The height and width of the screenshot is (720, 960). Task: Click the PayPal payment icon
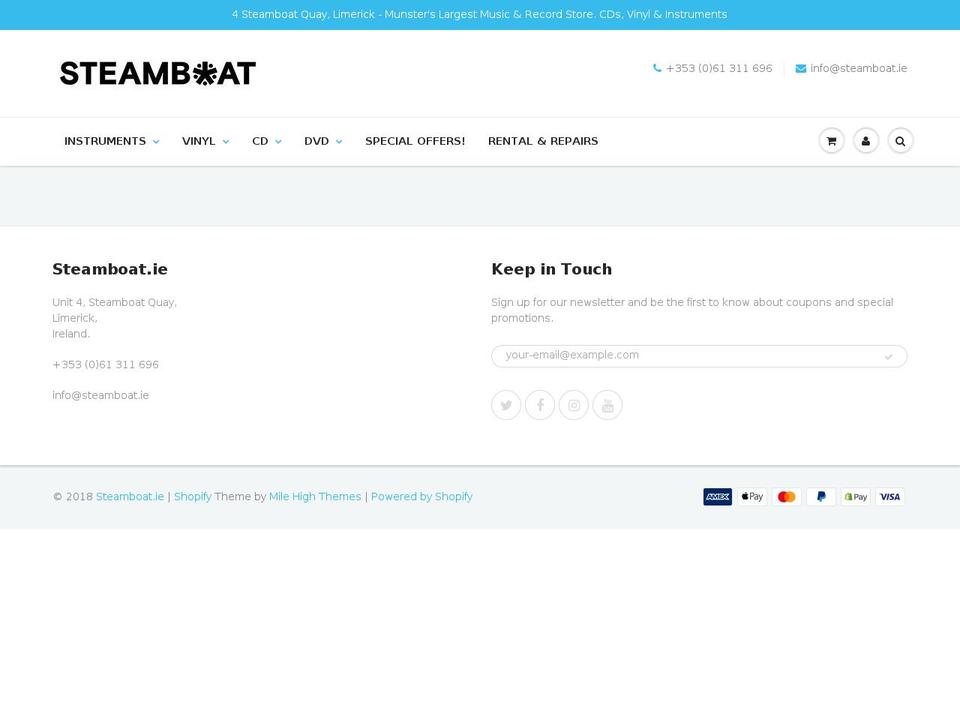tap(821, 497)
